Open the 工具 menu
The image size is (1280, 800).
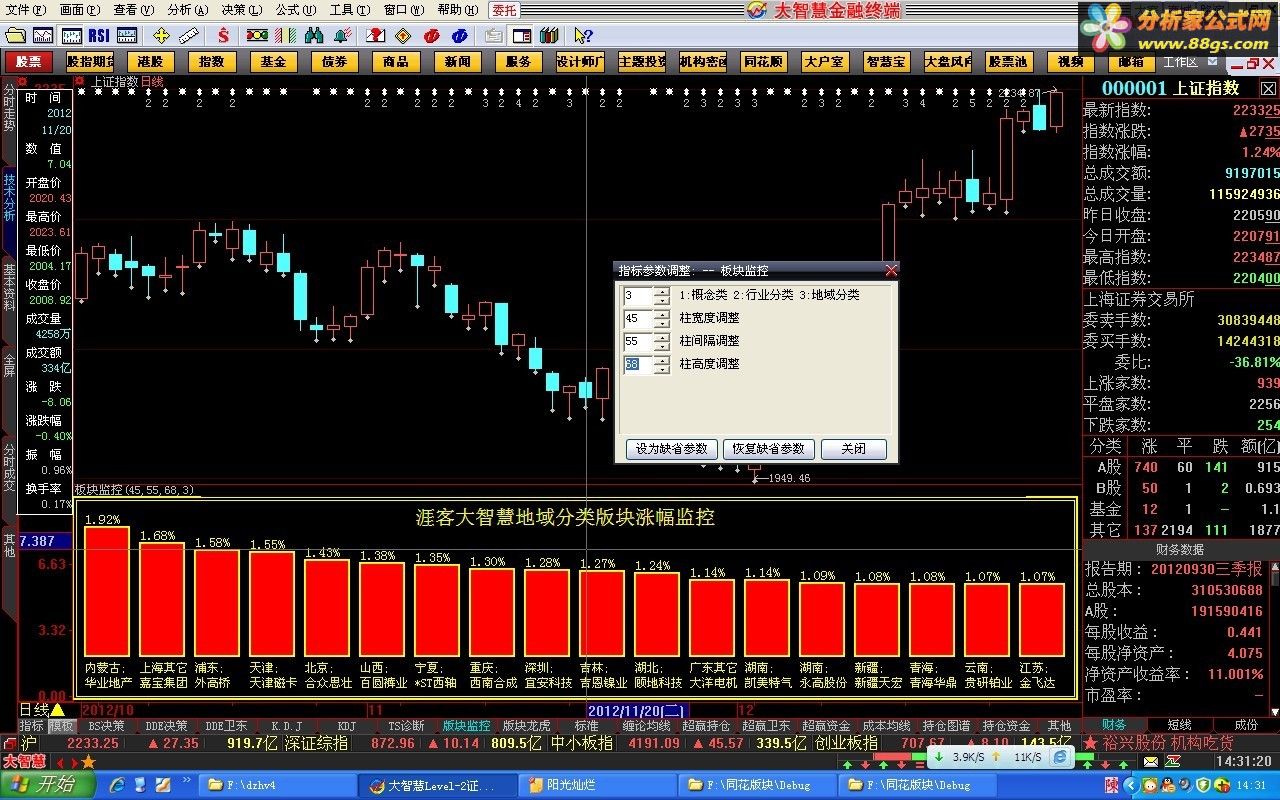pos(349,9)
